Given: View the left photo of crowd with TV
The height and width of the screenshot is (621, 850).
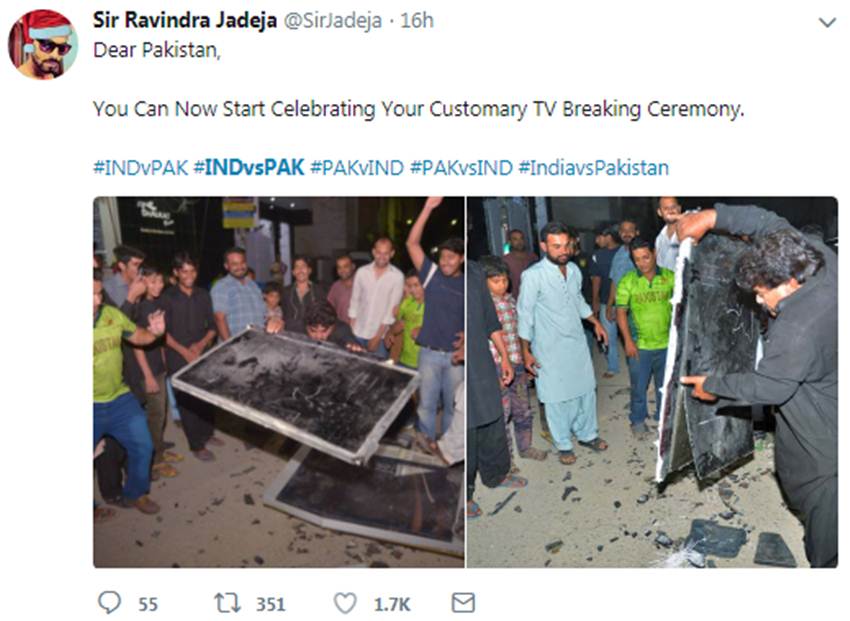Looking at the screenshot, I should [x=279, y=382].
